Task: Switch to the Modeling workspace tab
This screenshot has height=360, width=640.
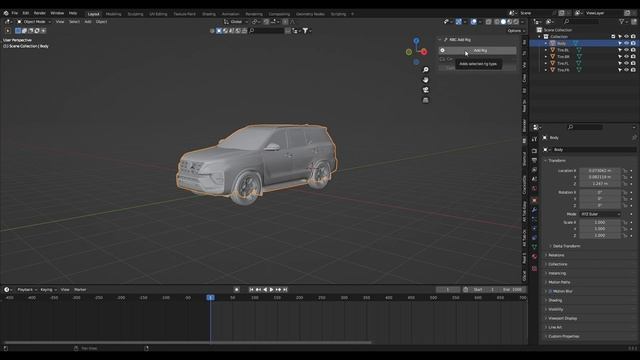Action: pos(113,14)
